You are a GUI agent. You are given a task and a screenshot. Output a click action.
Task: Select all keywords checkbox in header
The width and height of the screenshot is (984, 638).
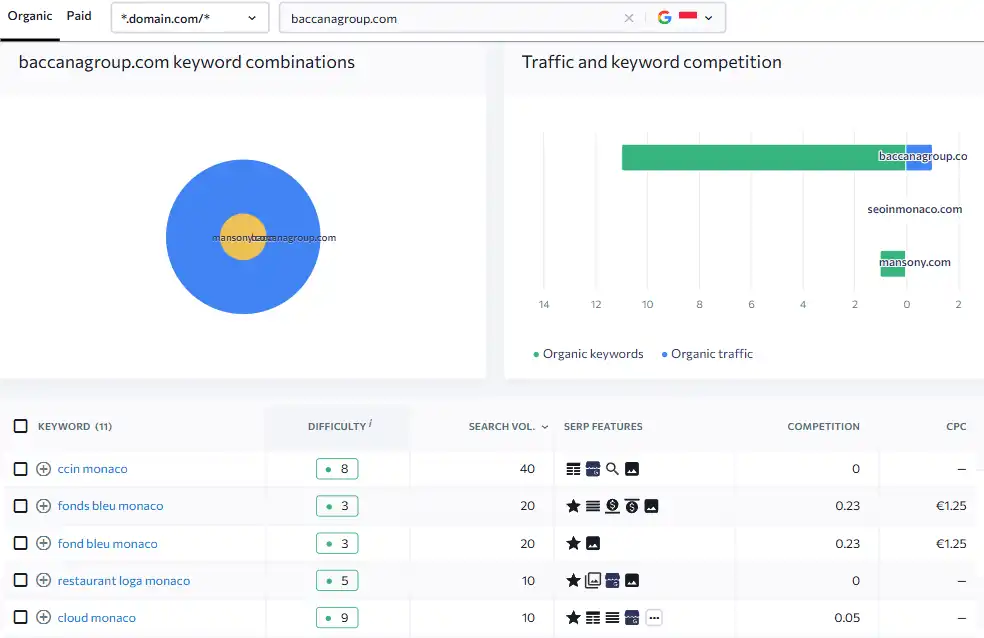coord(21,427)
